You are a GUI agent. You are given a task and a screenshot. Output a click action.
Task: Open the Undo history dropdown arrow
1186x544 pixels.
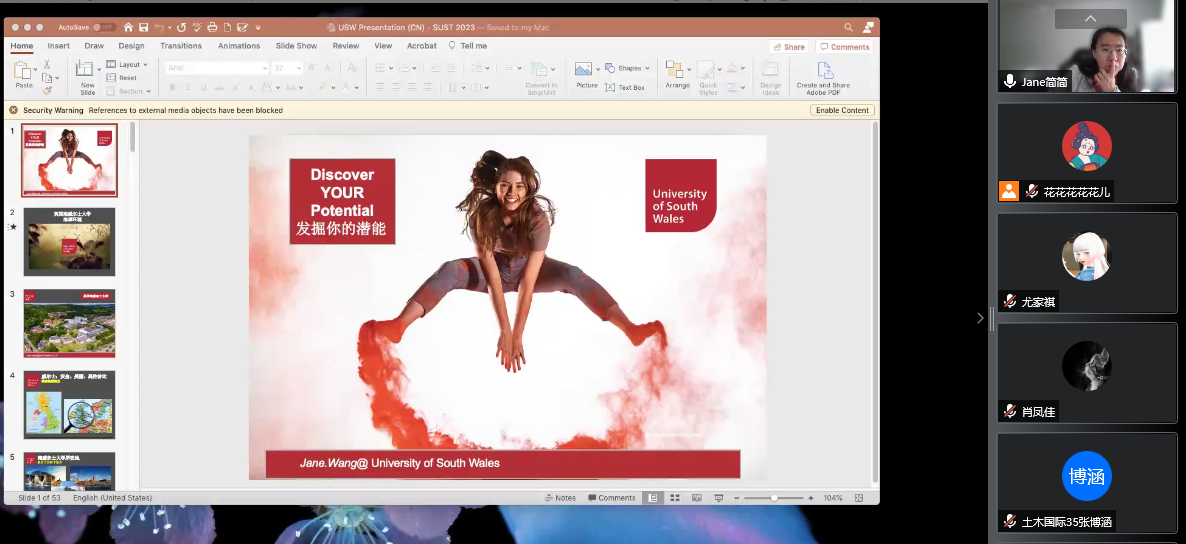[x=169, y=27]
